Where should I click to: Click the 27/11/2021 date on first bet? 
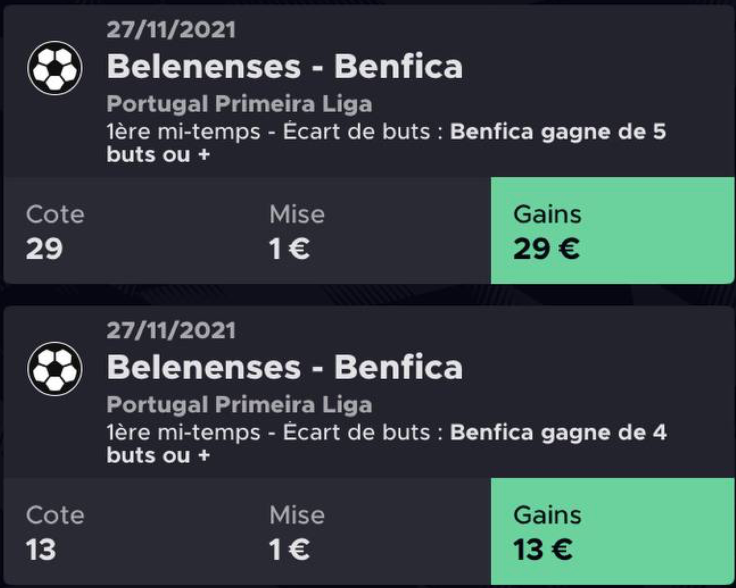171,30
